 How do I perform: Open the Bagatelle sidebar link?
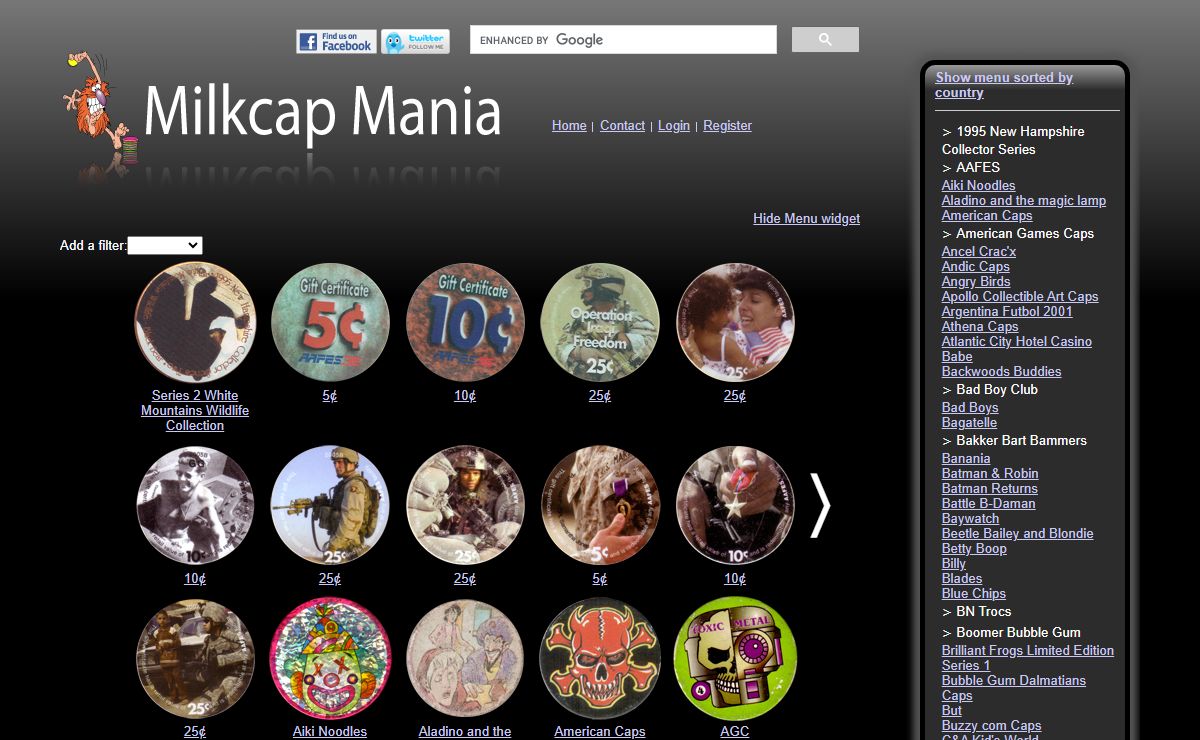pos(969,422)
